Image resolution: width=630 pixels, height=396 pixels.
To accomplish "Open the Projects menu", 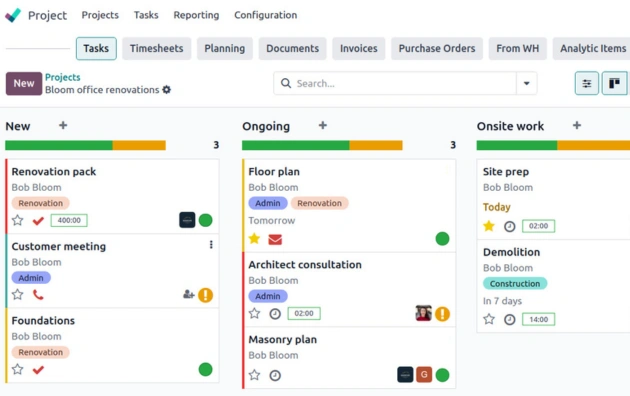I will pyautogui.click(x=100, y=15).
